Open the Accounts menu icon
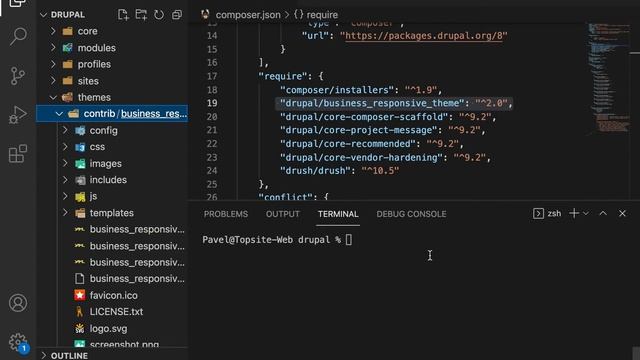Image resolution: width=640 pixels, height=360 pixels. [18, 303]
